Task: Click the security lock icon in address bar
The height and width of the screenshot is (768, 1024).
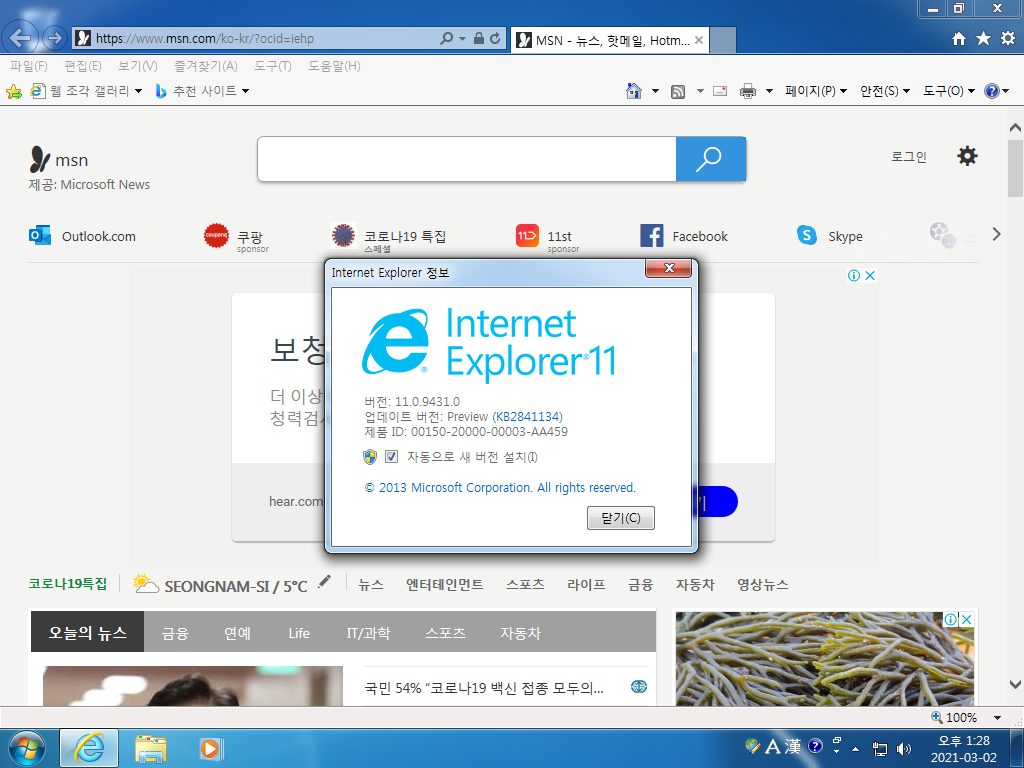Action: (x=479, y=39)
